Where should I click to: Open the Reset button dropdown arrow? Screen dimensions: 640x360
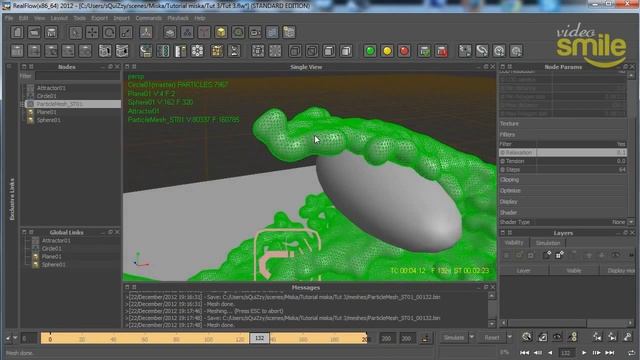click(x=509, y=337)
